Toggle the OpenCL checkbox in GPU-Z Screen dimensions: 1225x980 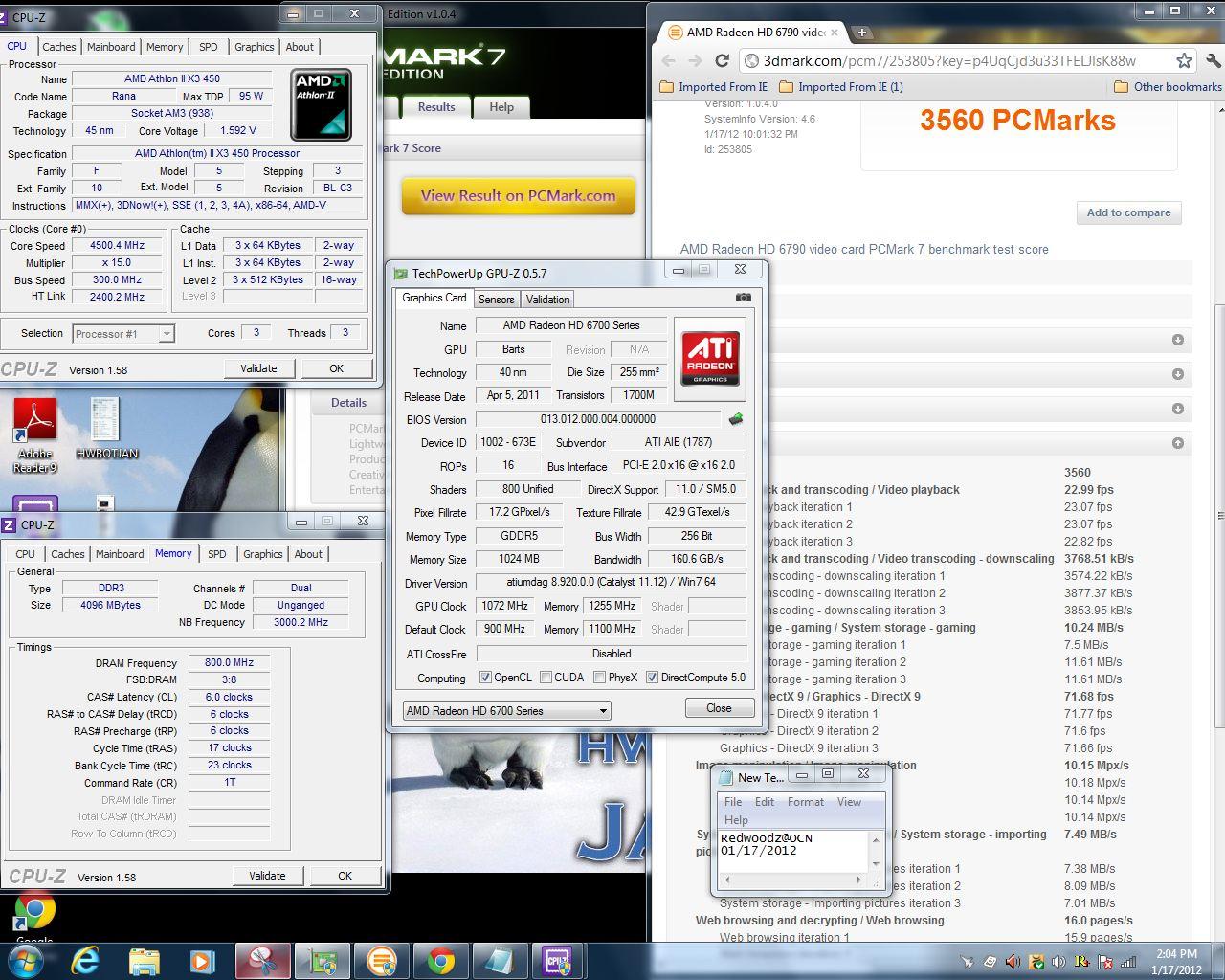click(485, 678)
